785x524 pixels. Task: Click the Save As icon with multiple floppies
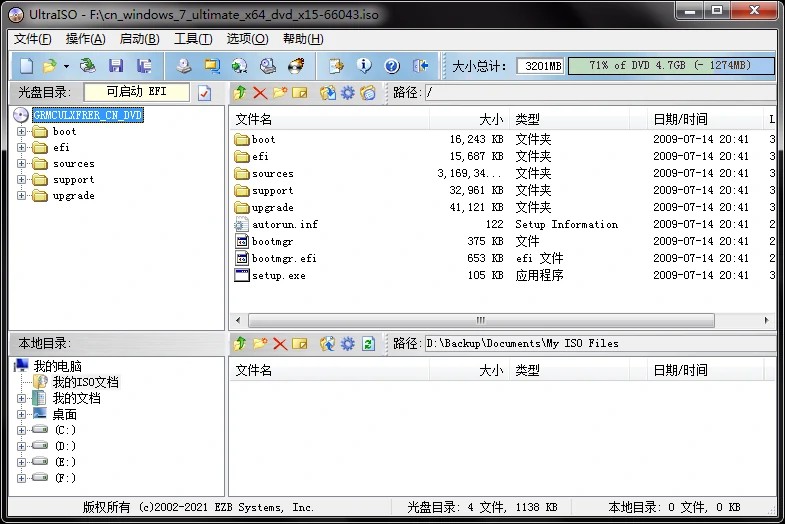pos(144,66)
